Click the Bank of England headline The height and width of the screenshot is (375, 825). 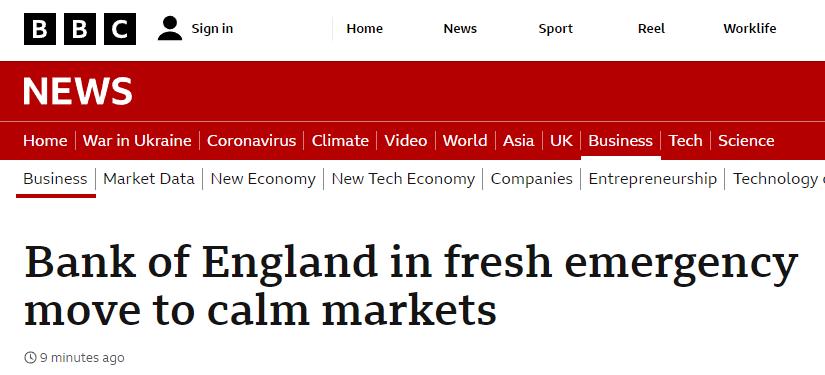pyautogui.click(x=411, y=285)
